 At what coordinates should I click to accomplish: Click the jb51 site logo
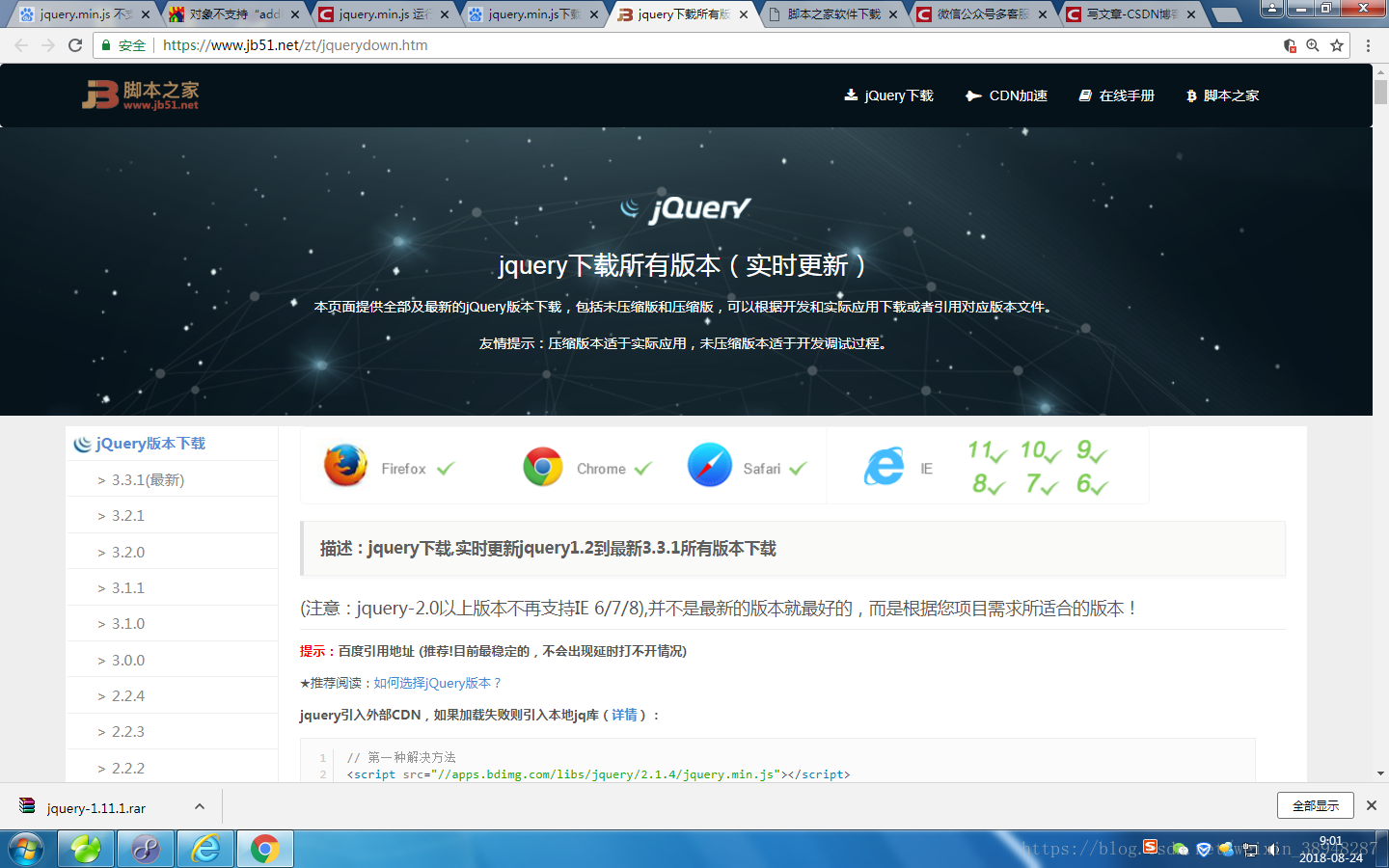[x=141, y=95]
